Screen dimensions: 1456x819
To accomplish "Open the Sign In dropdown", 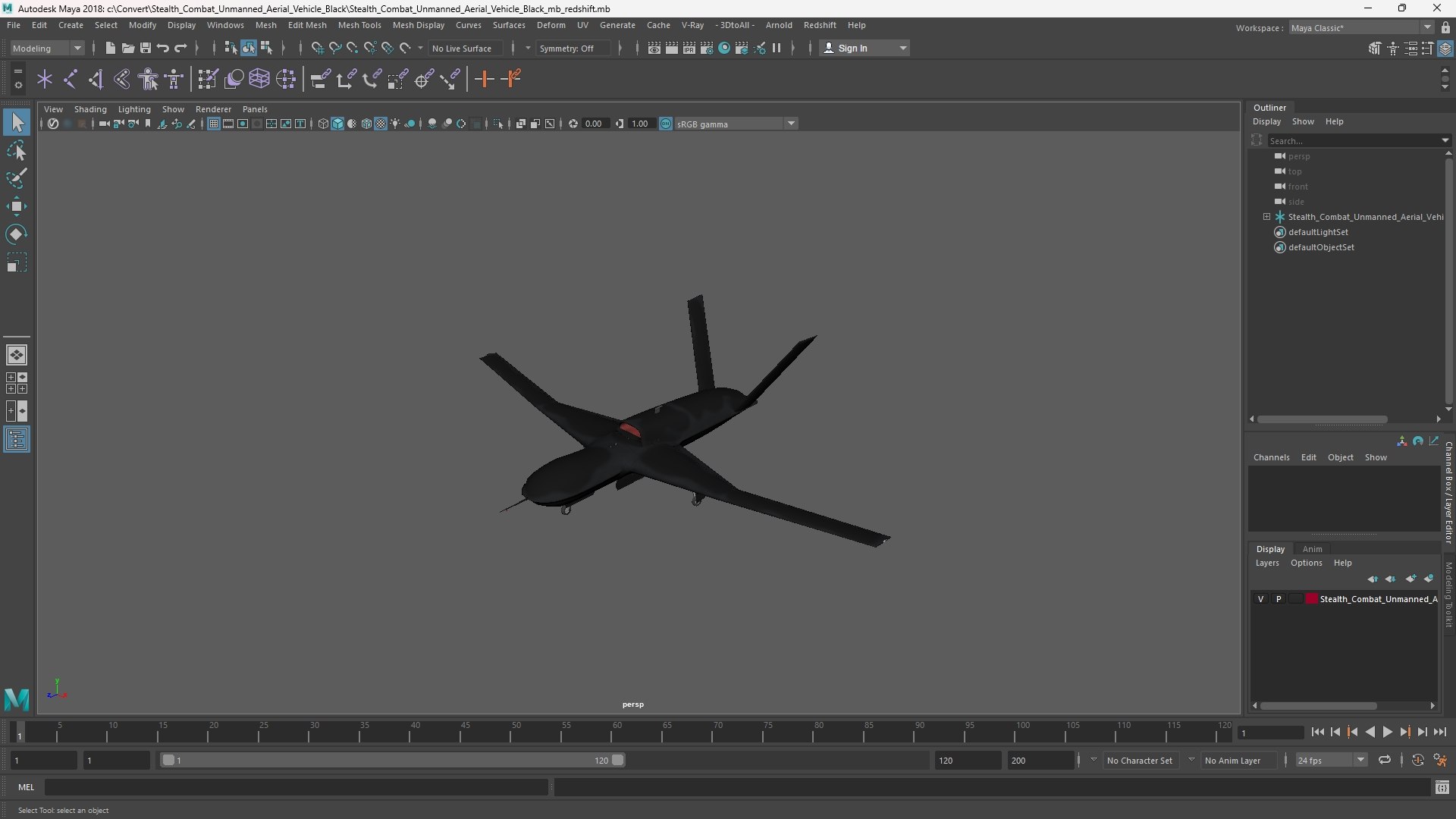I will point(865,48).
